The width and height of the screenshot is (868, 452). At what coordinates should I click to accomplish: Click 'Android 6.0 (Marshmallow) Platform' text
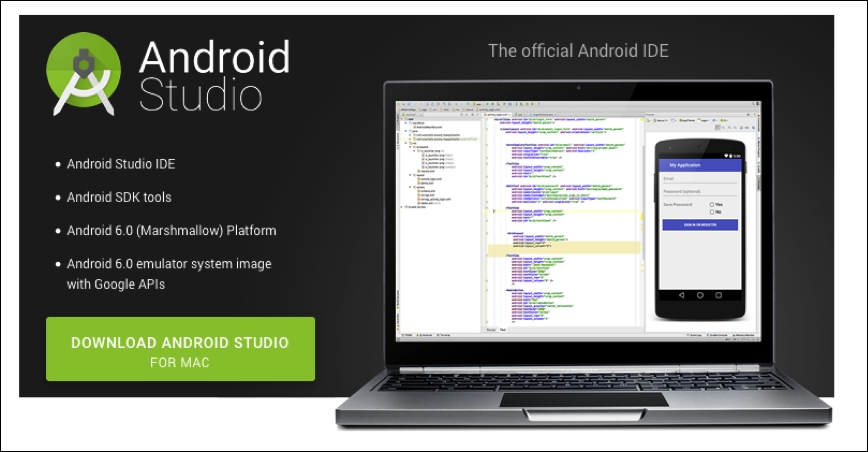click(172, 230)
